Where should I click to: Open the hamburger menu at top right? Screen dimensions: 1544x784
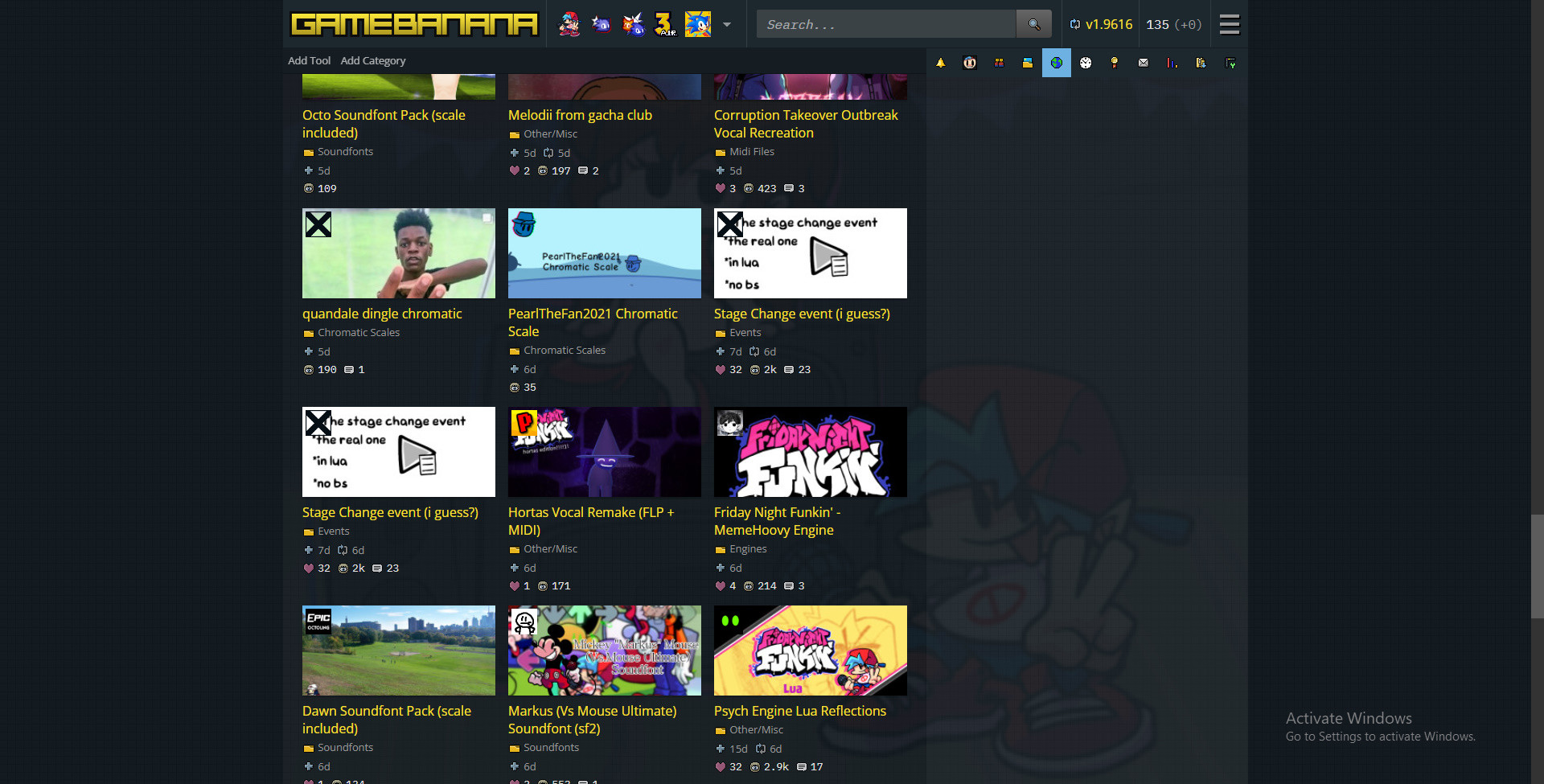[x=1230, y=24]
